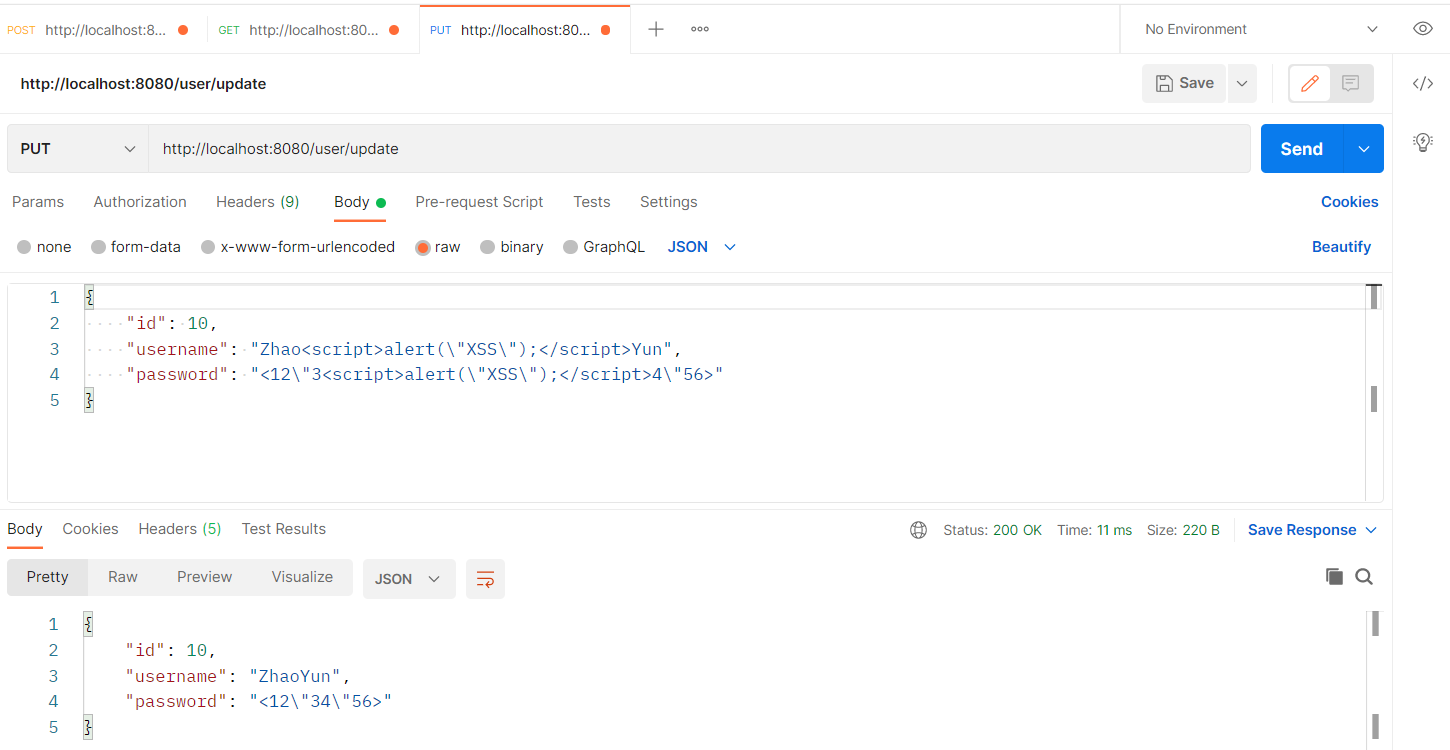The height and width of the screenshot is (750, 1450).
Task: Open the response JSON format dropdown
Action: click(408, 579)
